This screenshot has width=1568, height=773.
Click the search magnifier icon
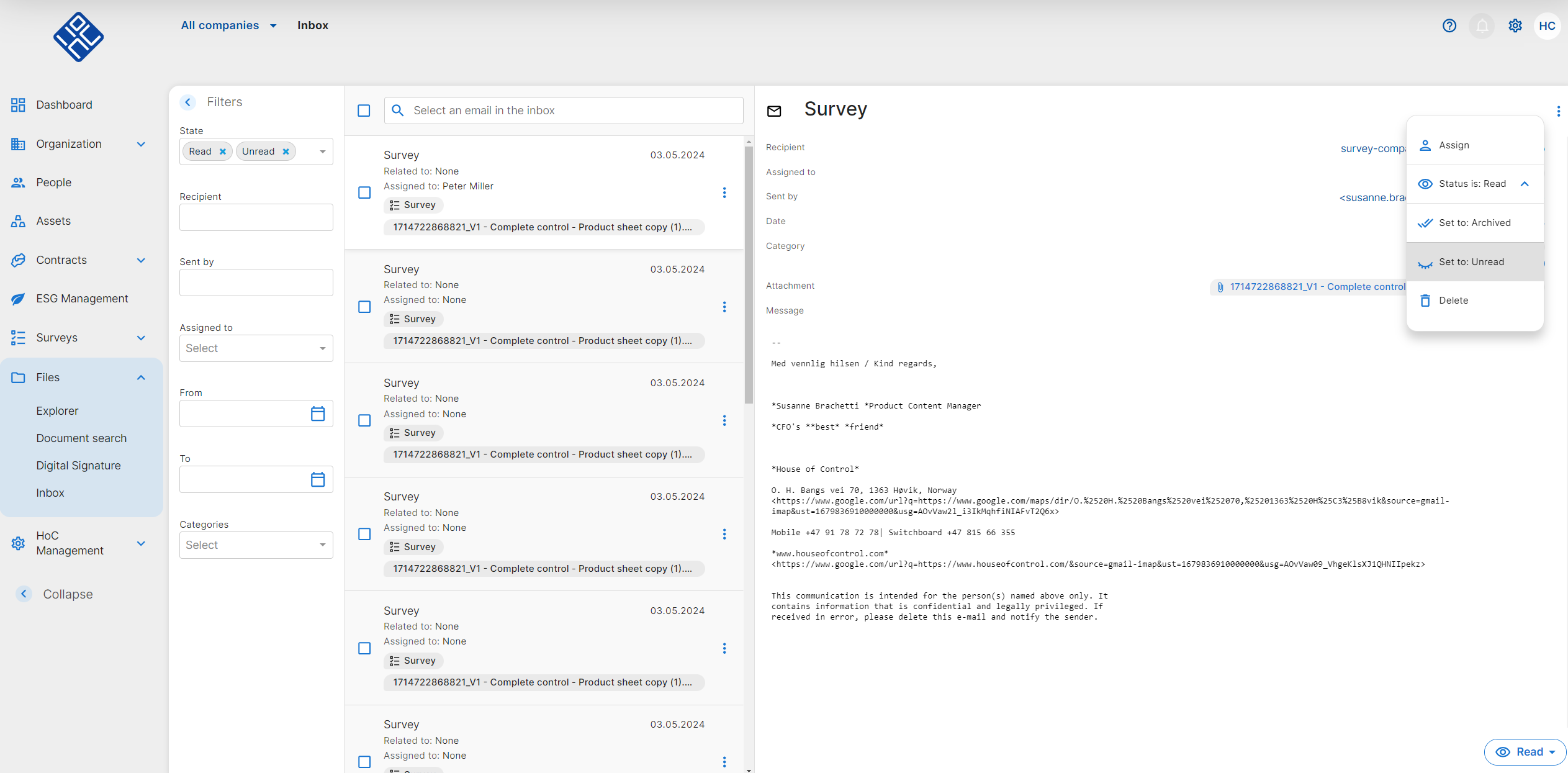(x=398, y=111)
